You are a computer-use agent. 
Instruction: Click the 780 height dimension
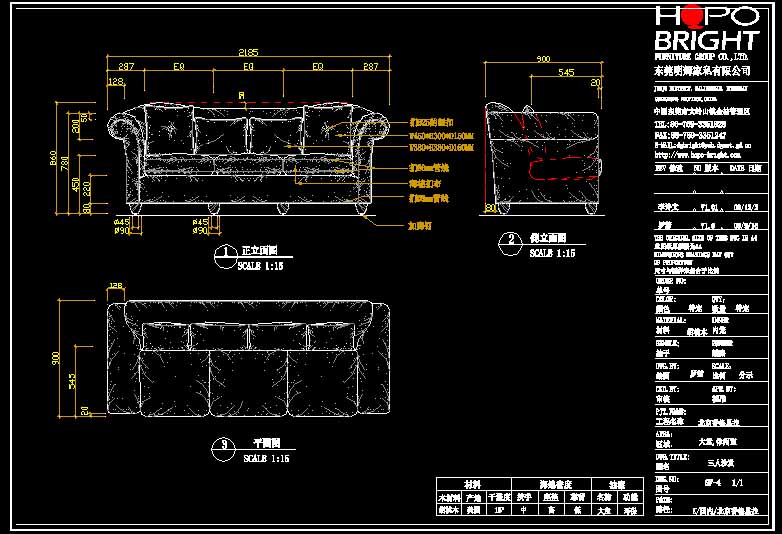coord(65,164)
